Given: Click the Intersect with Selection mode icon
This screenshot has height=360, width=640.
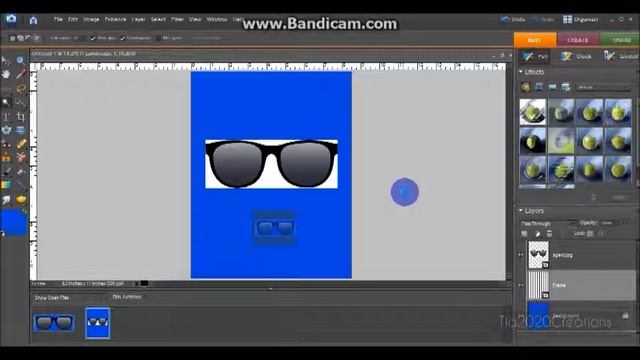Looking at the screenshot, I should click(36, 38).
